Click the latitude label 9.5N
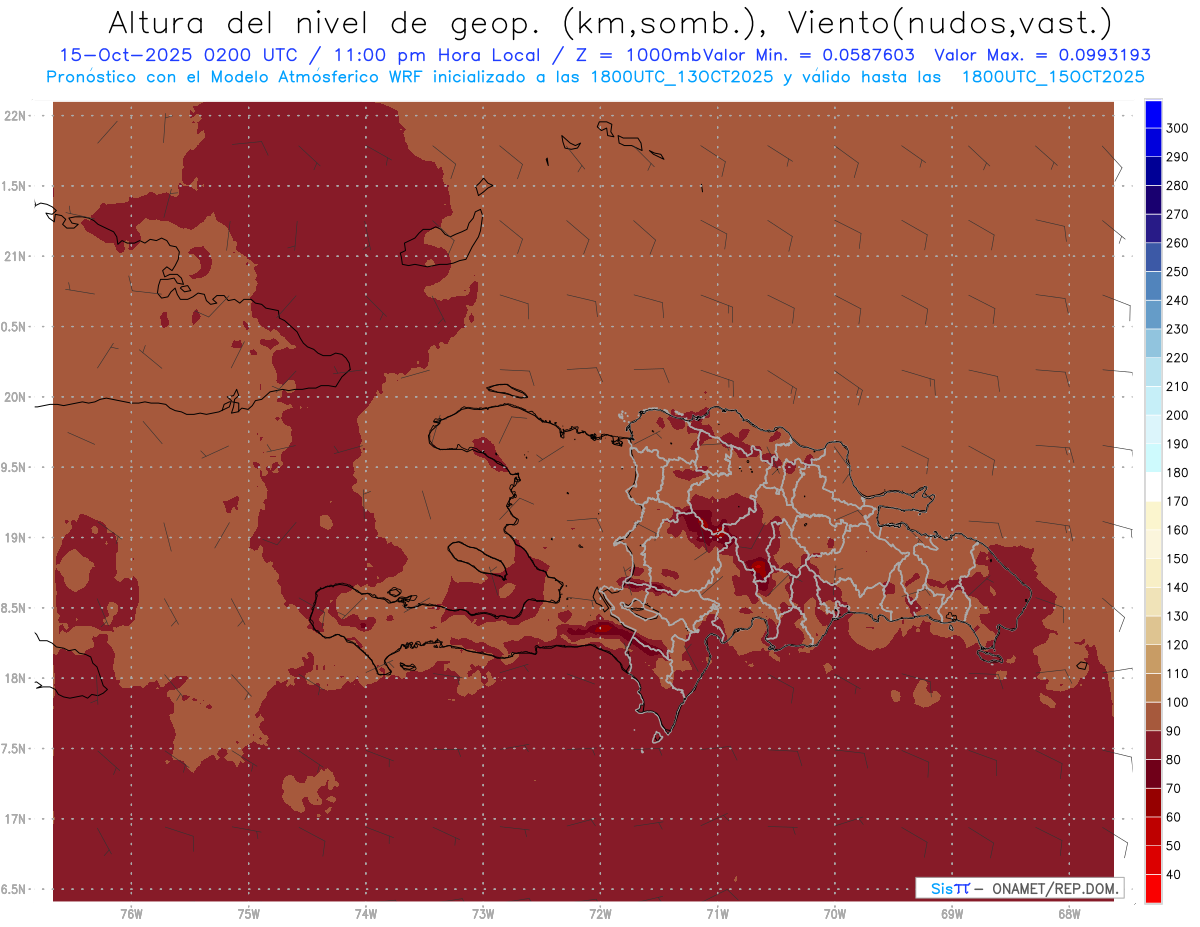 point(15,467)
